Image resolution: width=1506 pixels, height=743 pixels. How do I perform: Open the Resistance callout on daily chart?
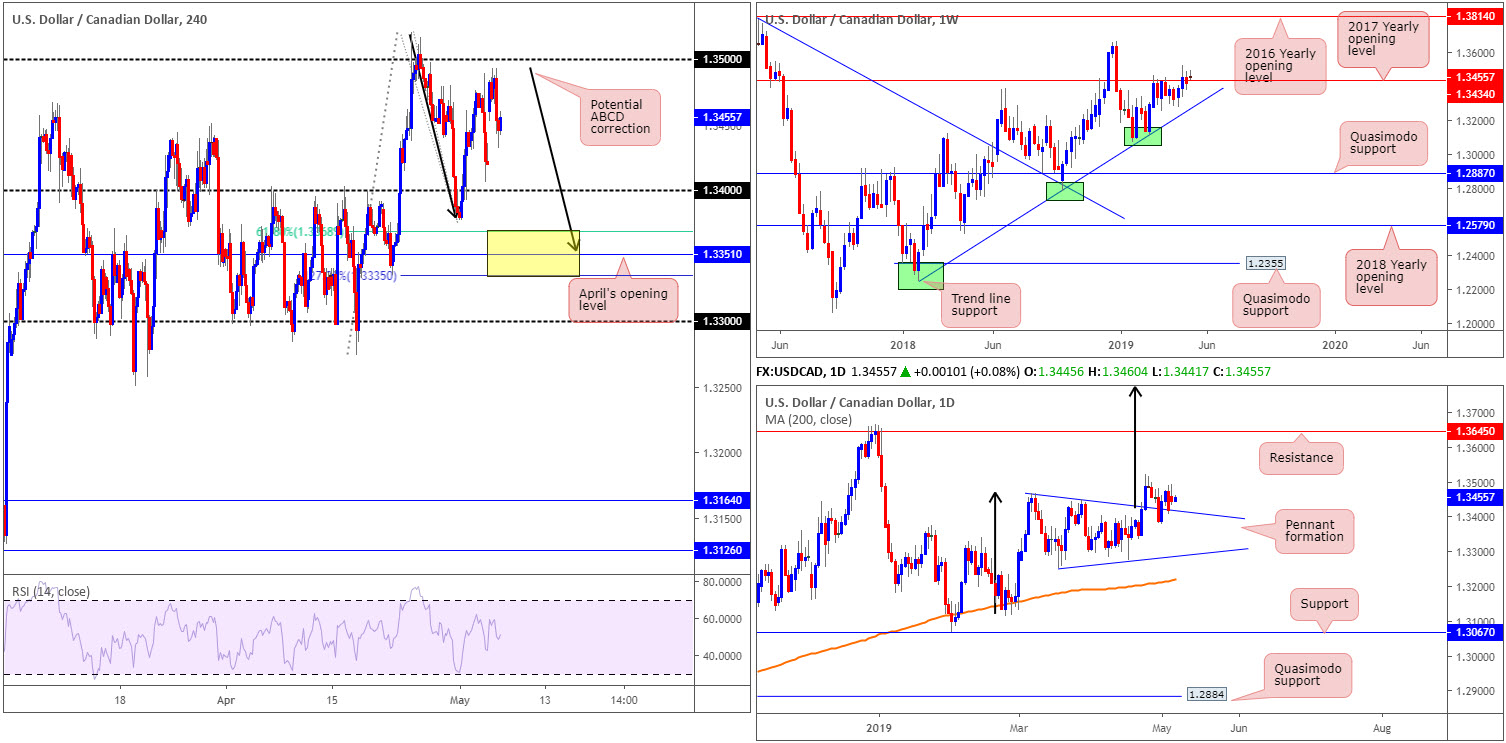coord(1301,458)
